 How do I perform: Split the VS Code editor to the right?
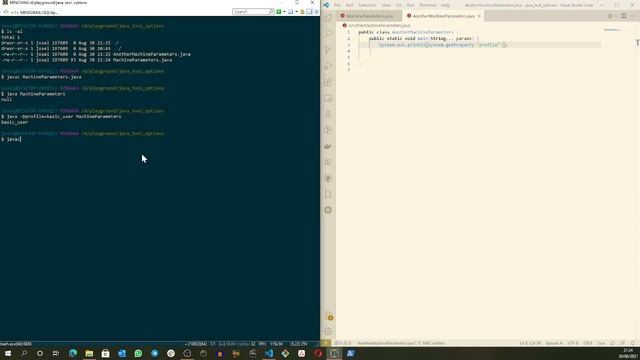click(x=624, y=16)
